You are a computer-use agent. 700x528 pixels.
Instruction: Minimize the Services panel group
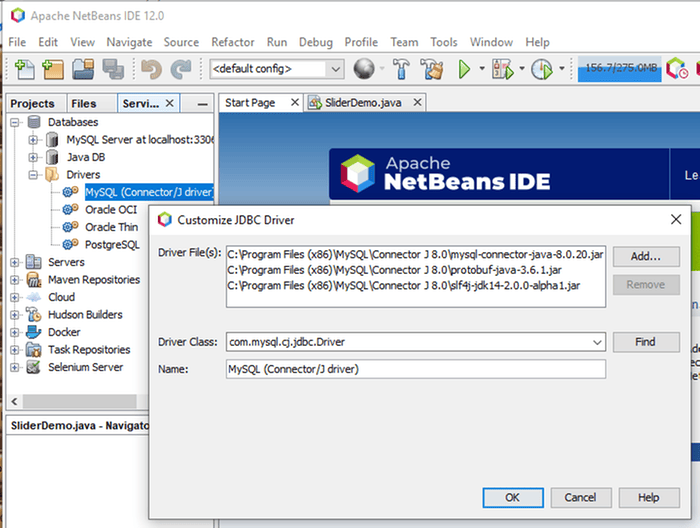202,104
